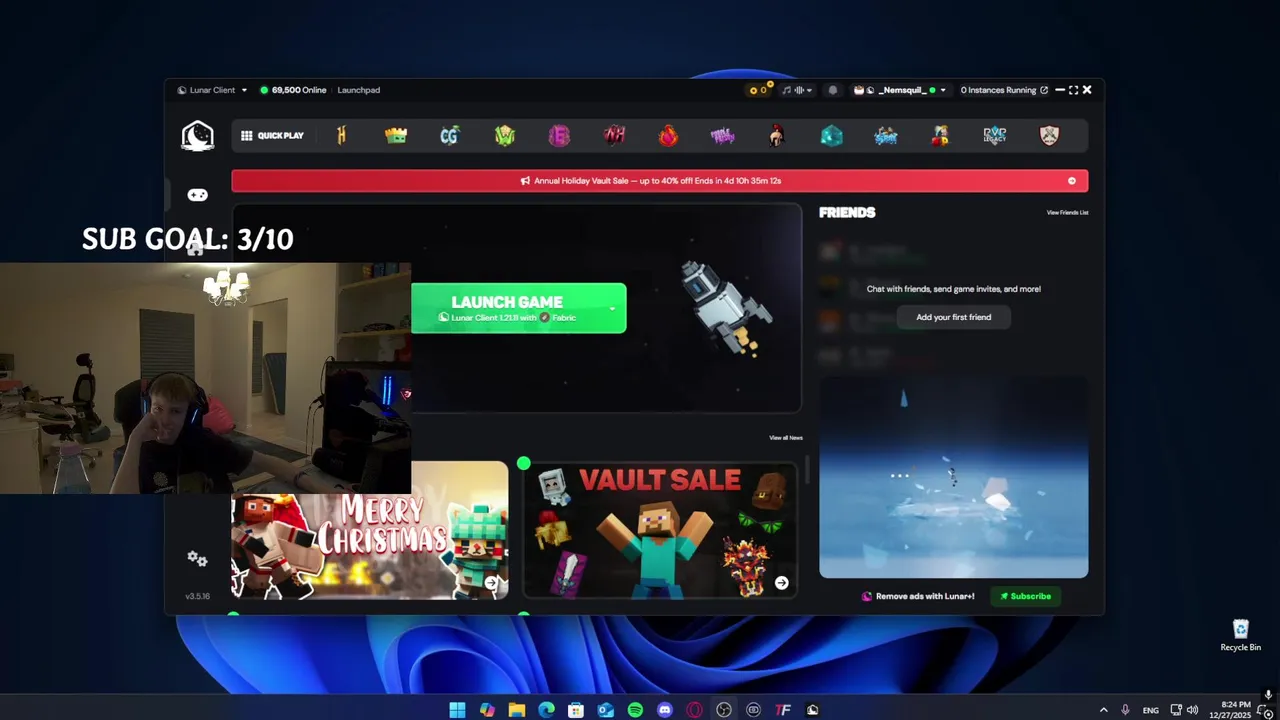The height and width of the screenshot is (720, 1280).
Task: Open Discord from the taskbar
Action: click(665, 710)
